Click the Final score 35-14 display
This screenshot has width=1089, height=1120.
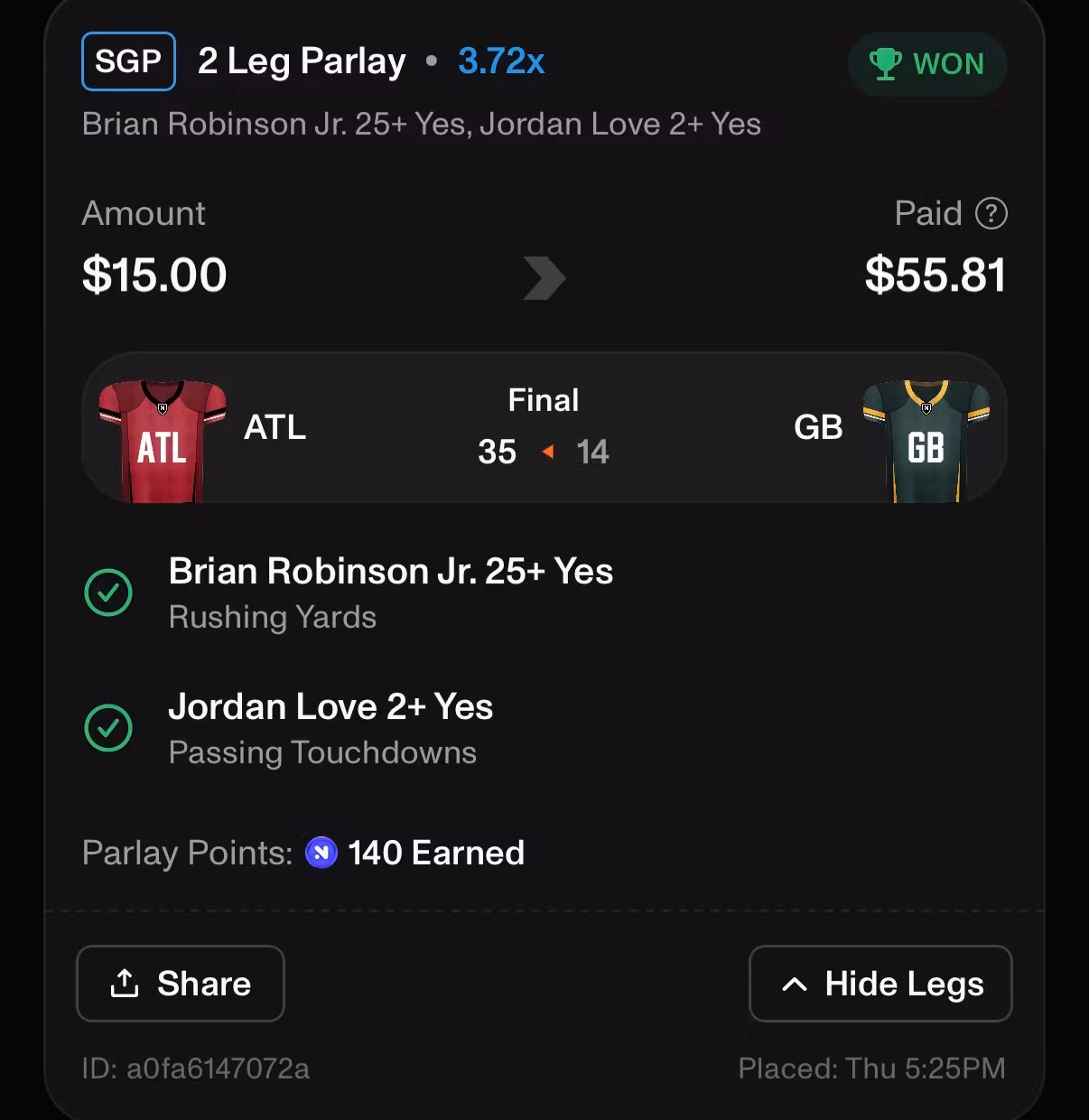pos(544,426)
